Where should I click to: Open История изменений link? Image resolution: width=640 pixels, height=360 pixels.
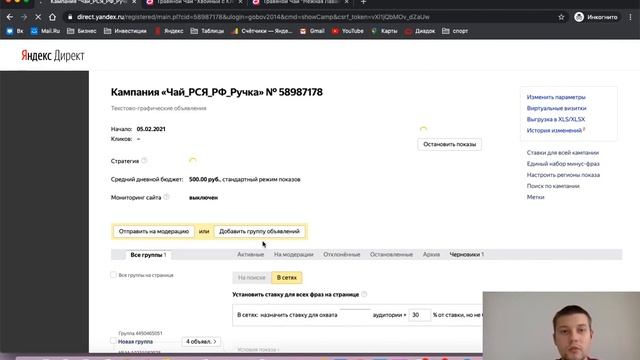pyautogui.click(x=554, y=130)
